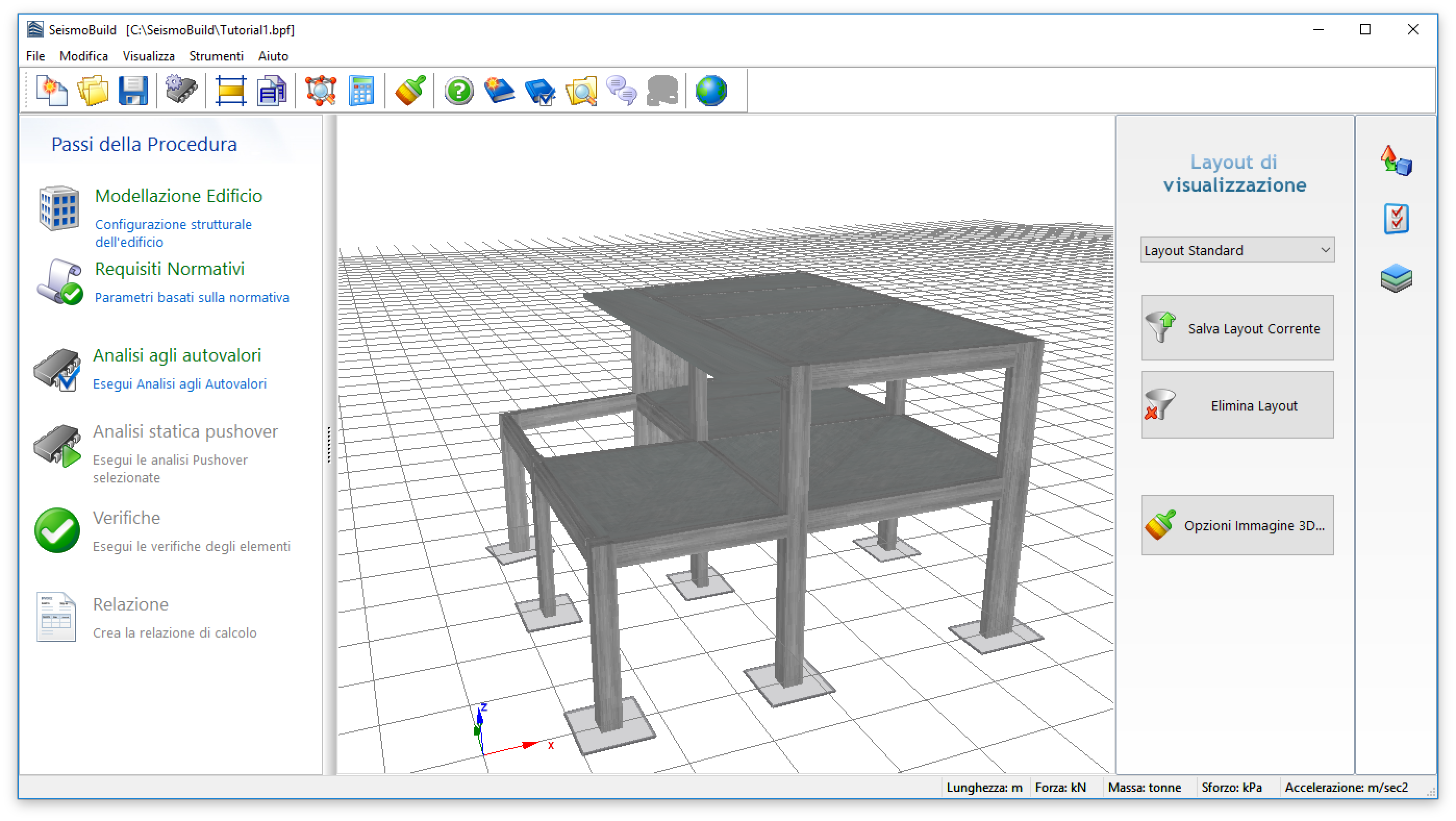The height and width of the screenshot is (821, 1456).
Task: Click the red checklist icon on right sidebar
Action: [x=1396, y=219]
